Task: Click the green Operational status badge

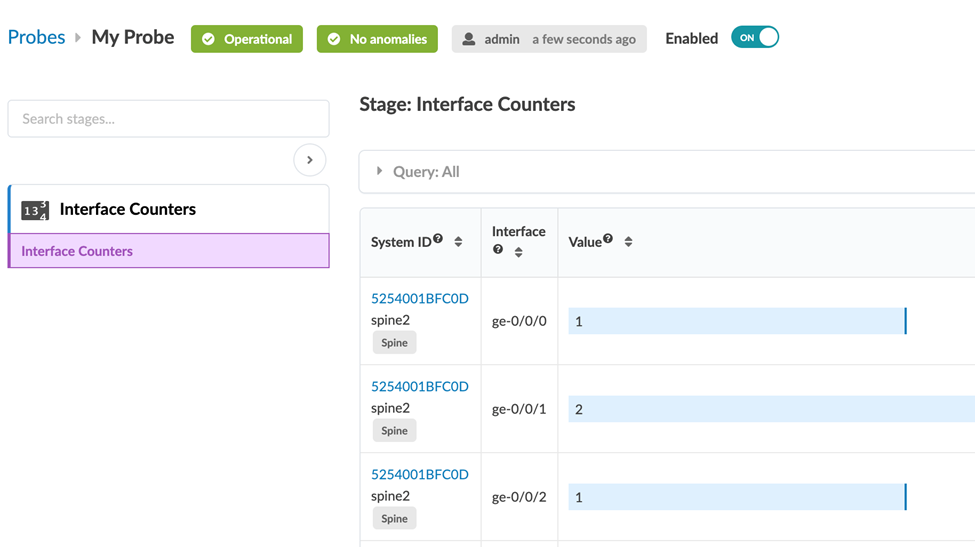Action: point(247,39)
